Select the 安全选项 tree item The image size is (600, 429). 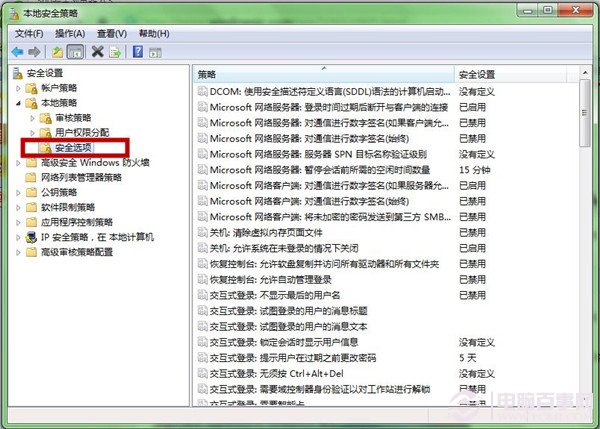pyautogui.click(x=73, y=148)
